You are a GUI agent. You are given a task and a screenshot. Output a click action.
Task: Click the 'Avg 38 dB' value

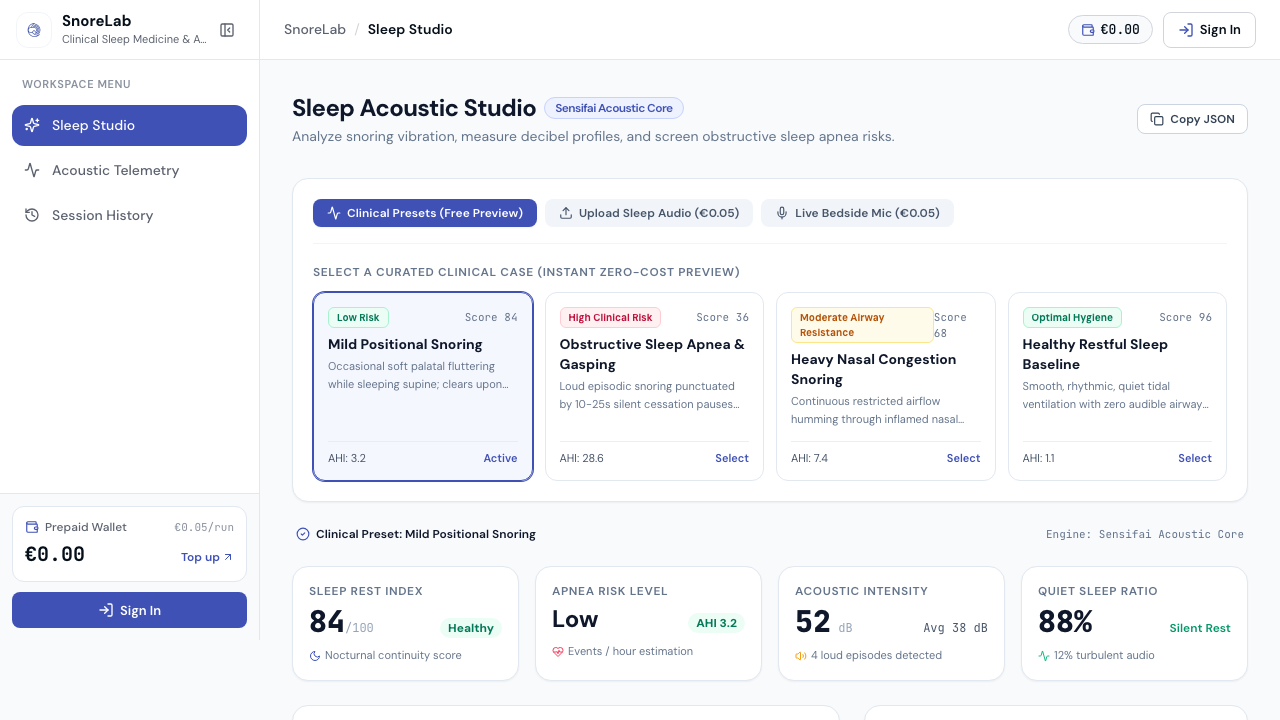tap(956, 628)
